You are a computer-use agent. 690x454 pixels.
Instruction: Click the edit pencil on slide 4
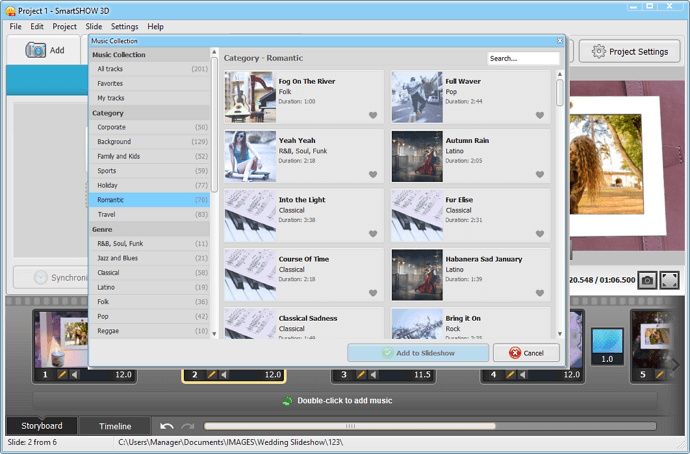510,375
